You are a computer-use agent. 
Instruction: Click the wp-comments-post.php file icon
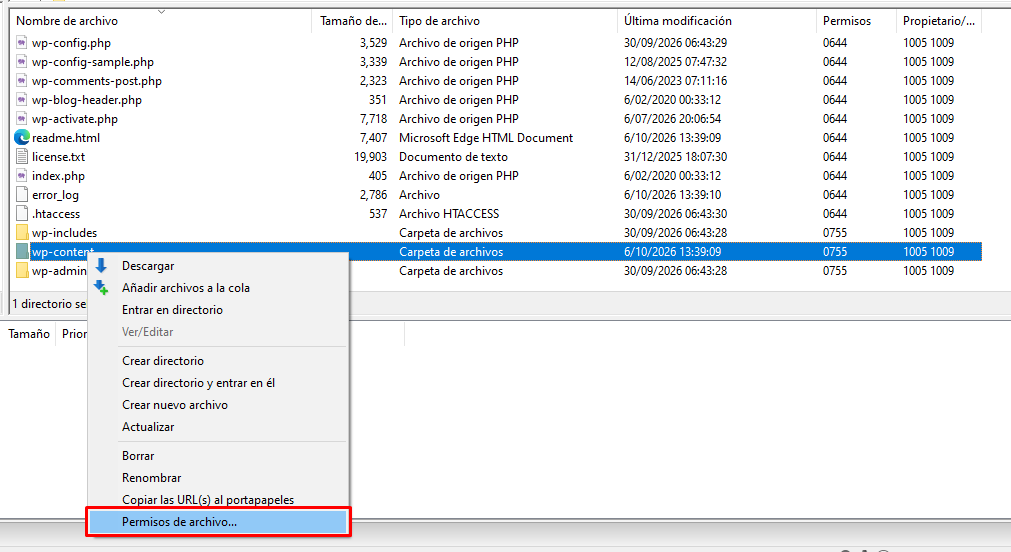tap(21, 81)
